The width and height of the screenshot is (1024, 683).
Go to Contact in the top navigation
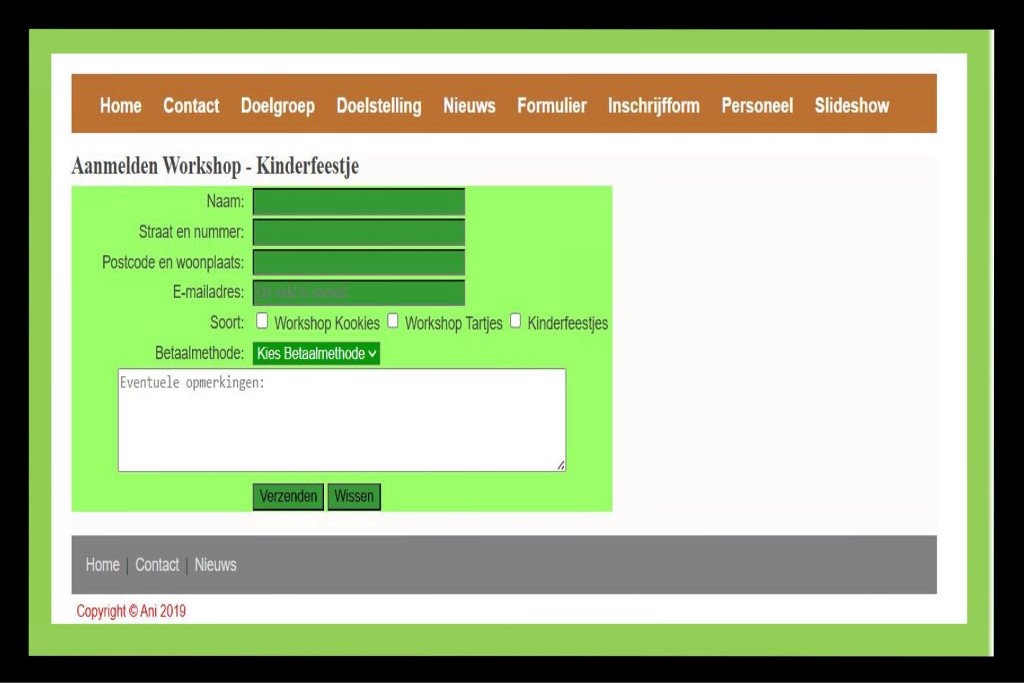click(x=191, y=106)
